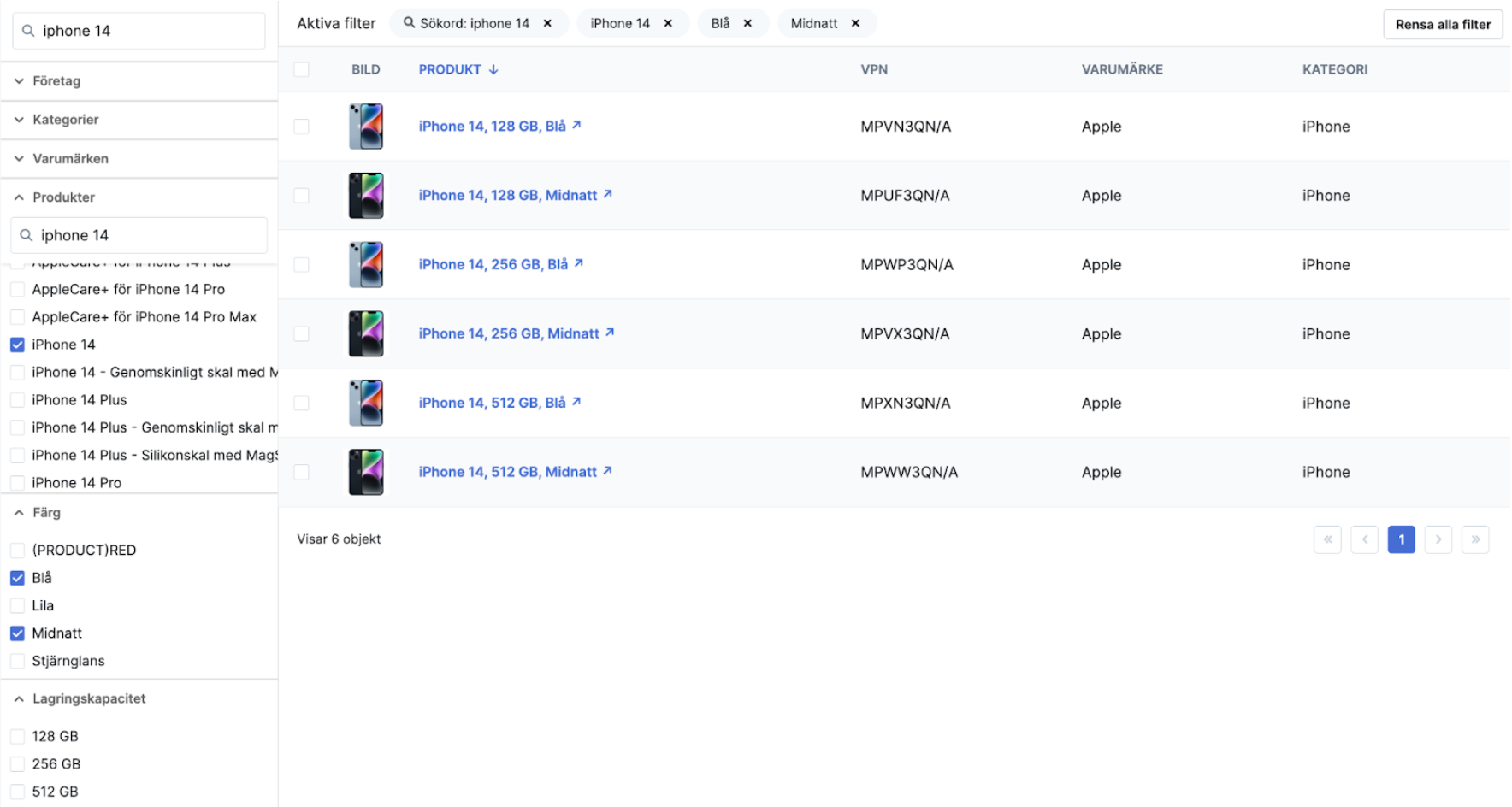Click the sort arrow next to PRODUKT
The height and width of the screenshot is (807, 1512).
pyautogui.click(x=493, y=69)
